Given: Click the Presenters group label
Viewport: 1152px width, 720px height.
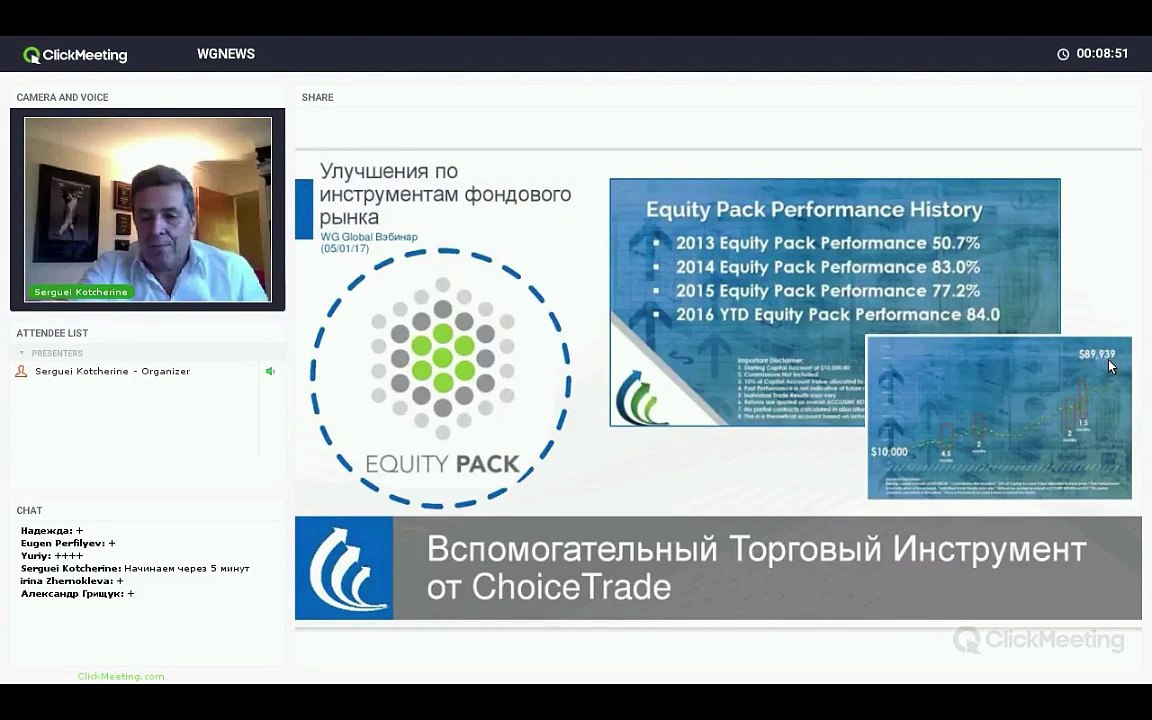Looking at the screenshot, I should click(x=57, y=353).
